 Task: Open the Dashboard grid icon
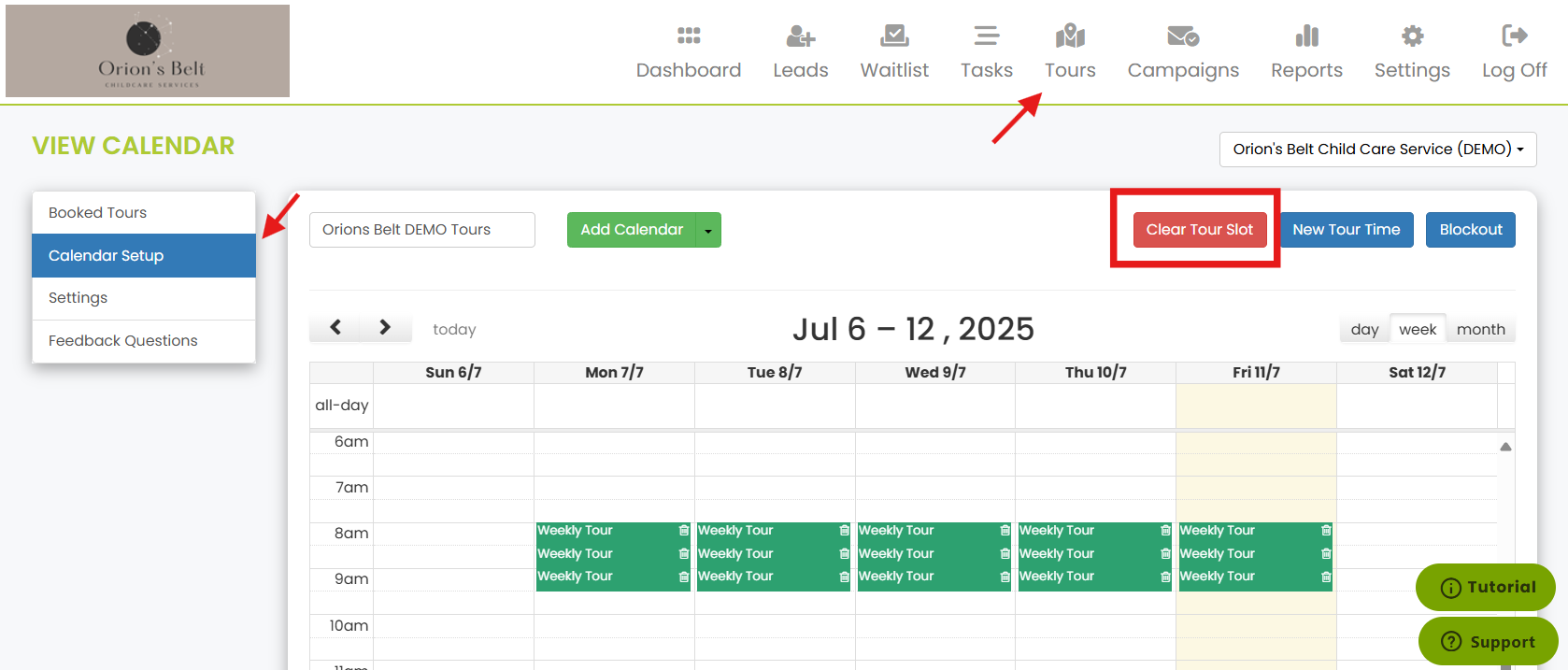(x=689, y=36)
